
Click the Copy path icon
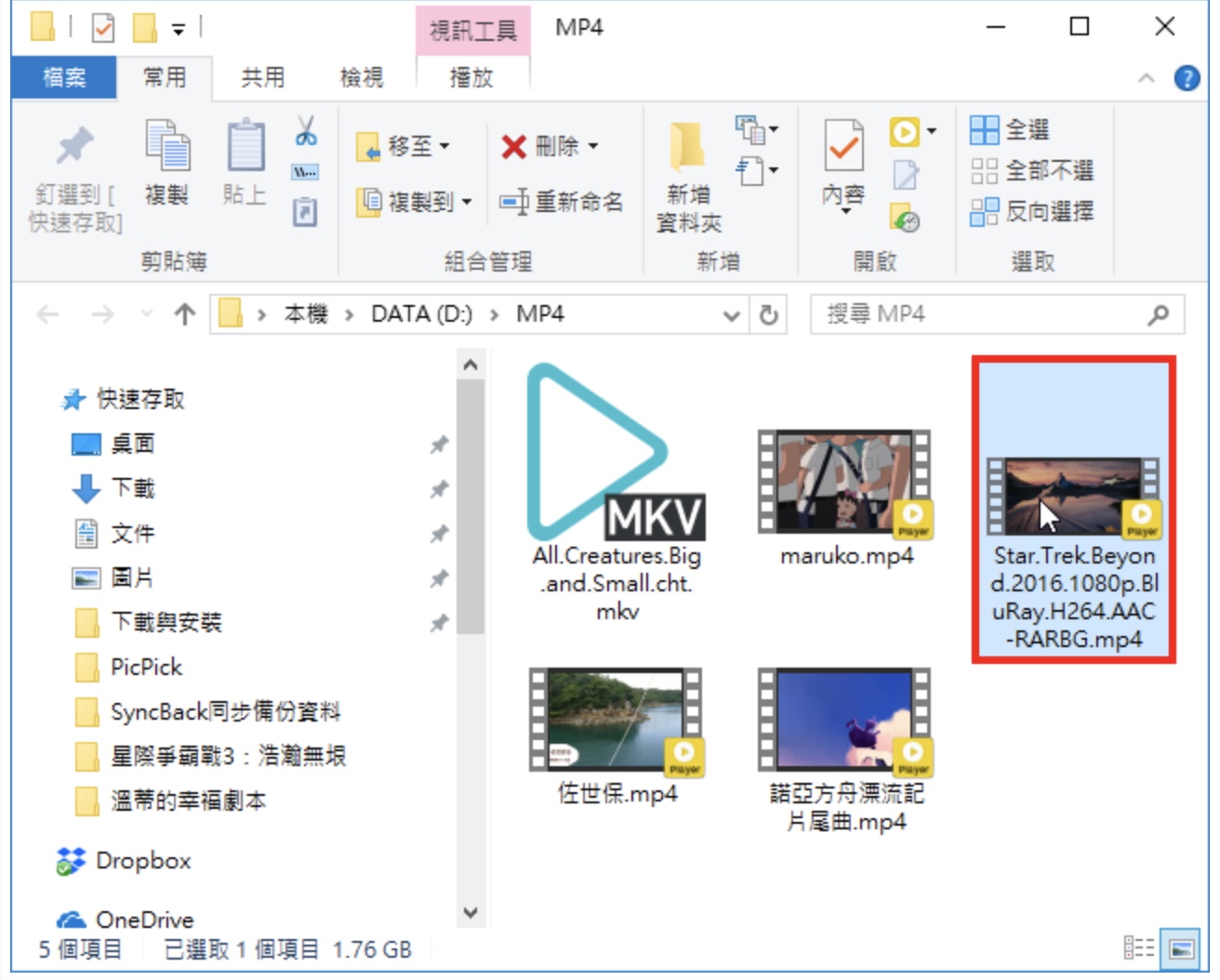[x=305, y=172]
